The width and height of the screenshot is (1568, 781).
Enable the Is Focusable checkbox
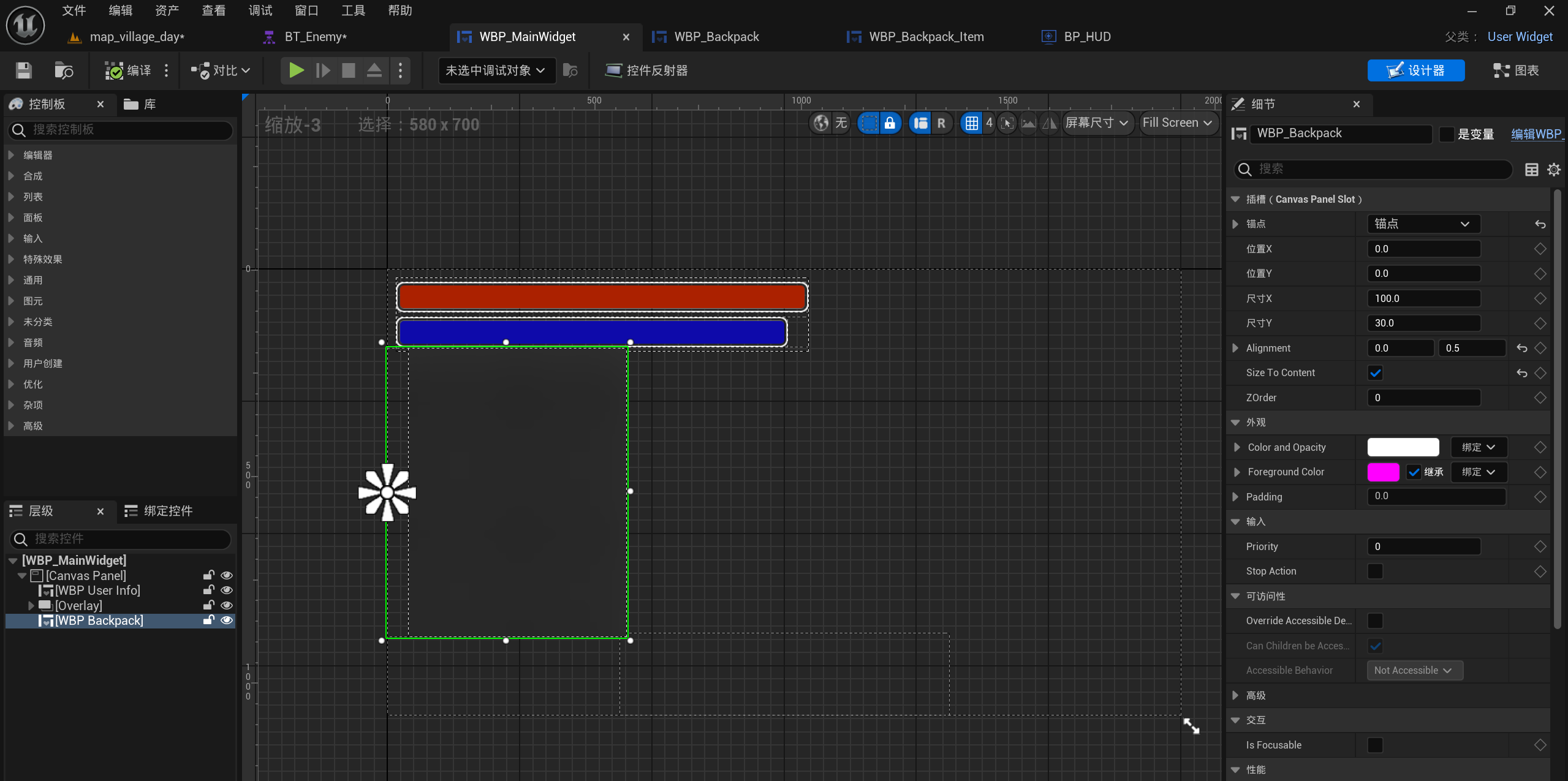(x=1376, y=745)
